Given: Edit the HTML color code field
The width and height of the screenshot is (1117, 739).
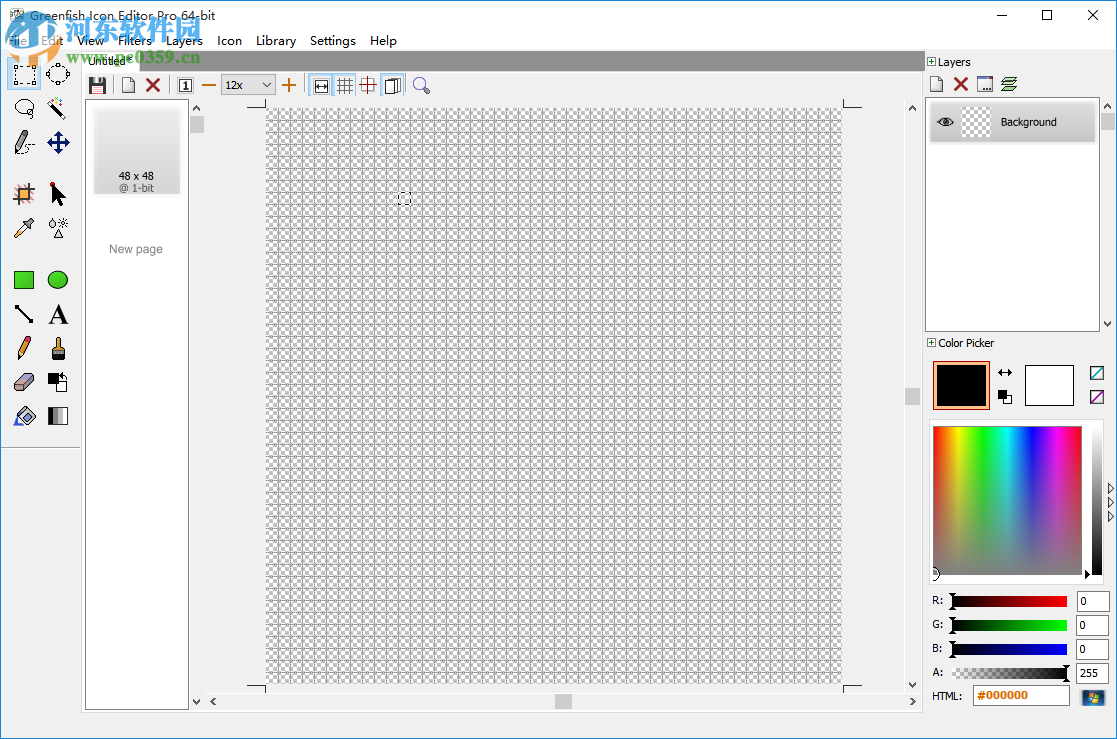Looking at the screenshot, I should tap(1020, 695).
